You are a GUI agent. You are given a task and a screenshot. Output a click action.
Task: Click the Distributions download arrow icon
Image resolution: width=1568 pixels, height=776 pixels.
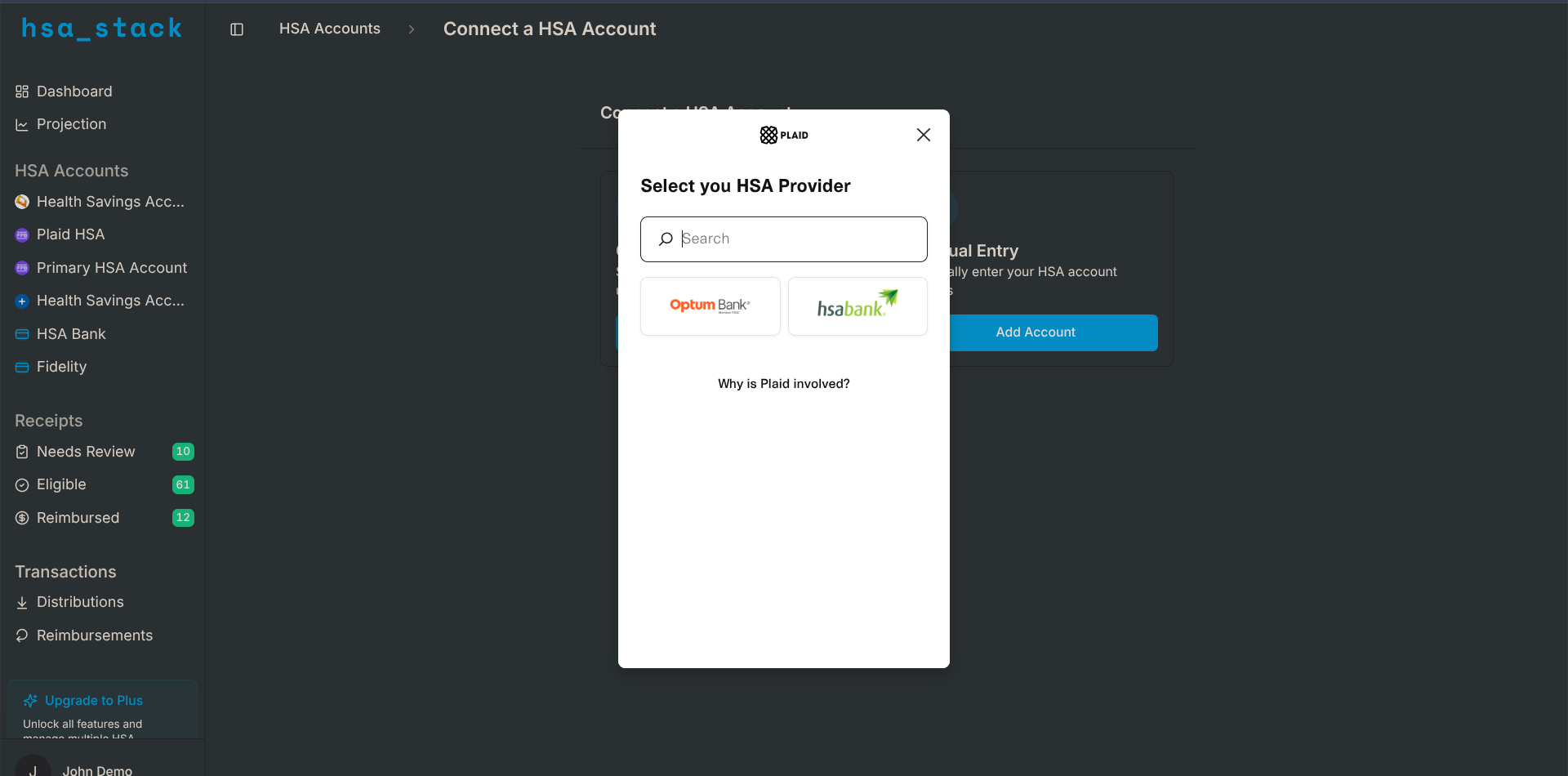(22, 603)
